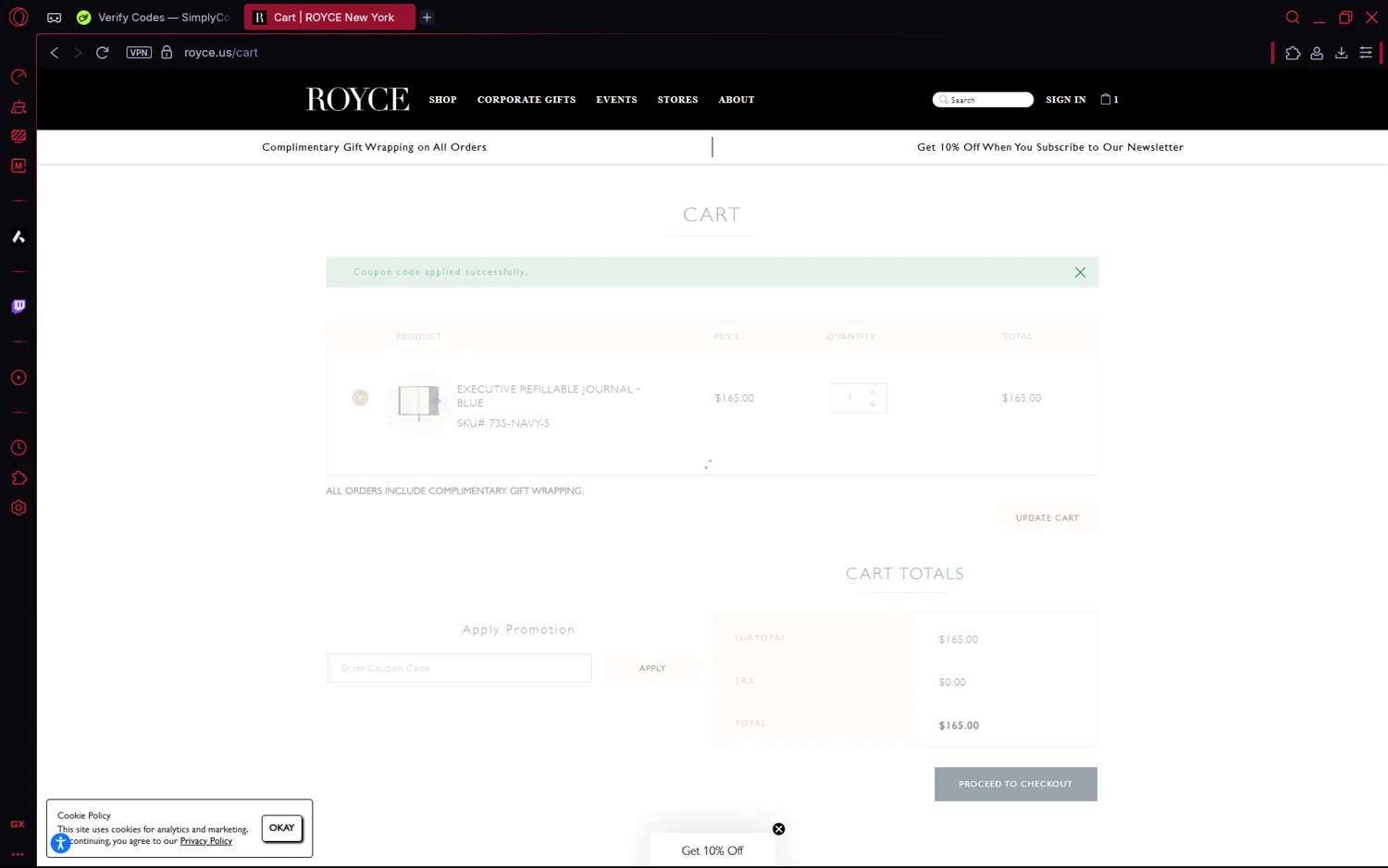
Task: Dismiss the coupon applied success message
Action: [1080, 272]
